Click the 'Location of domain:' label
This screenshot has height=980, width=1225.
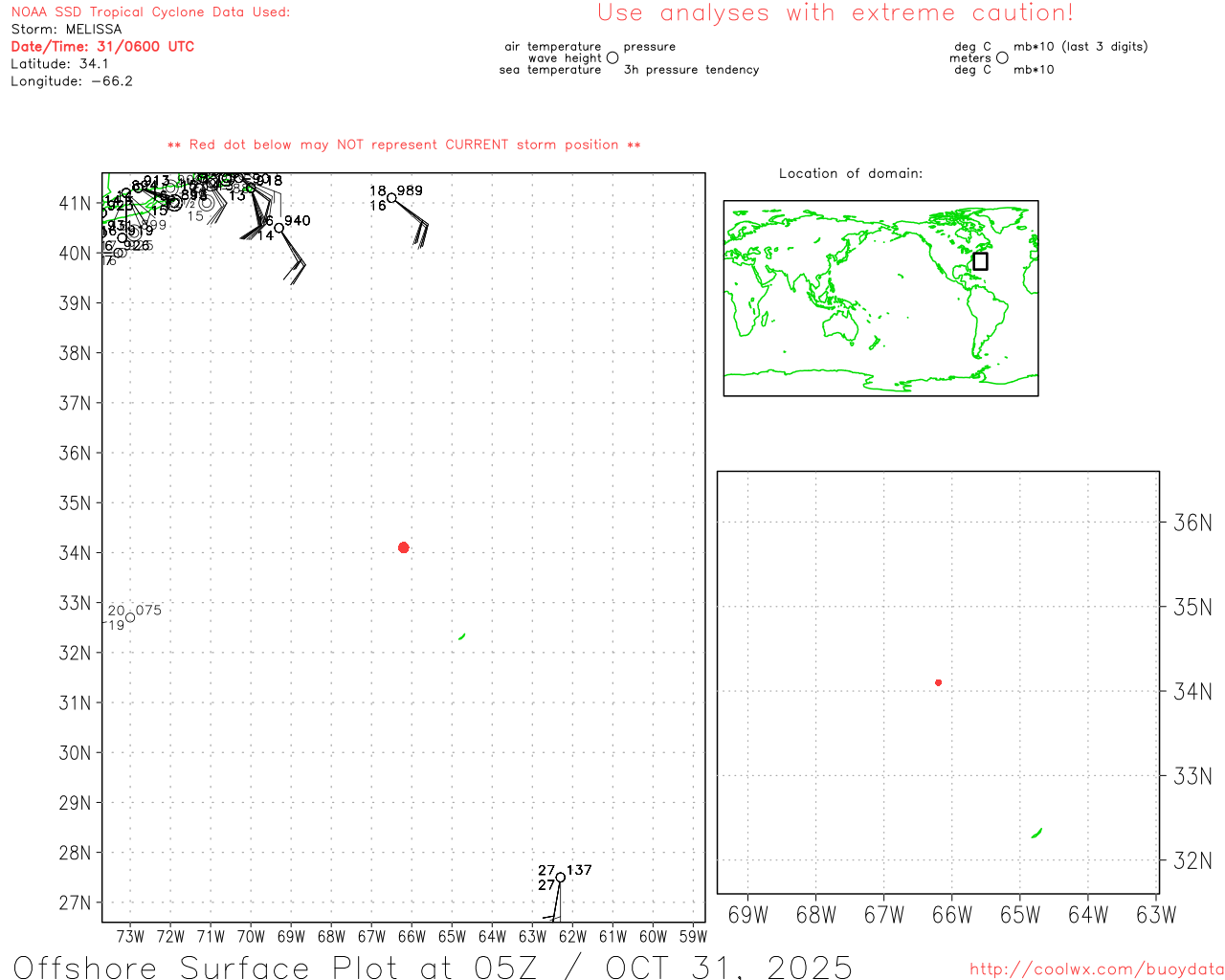850,173
